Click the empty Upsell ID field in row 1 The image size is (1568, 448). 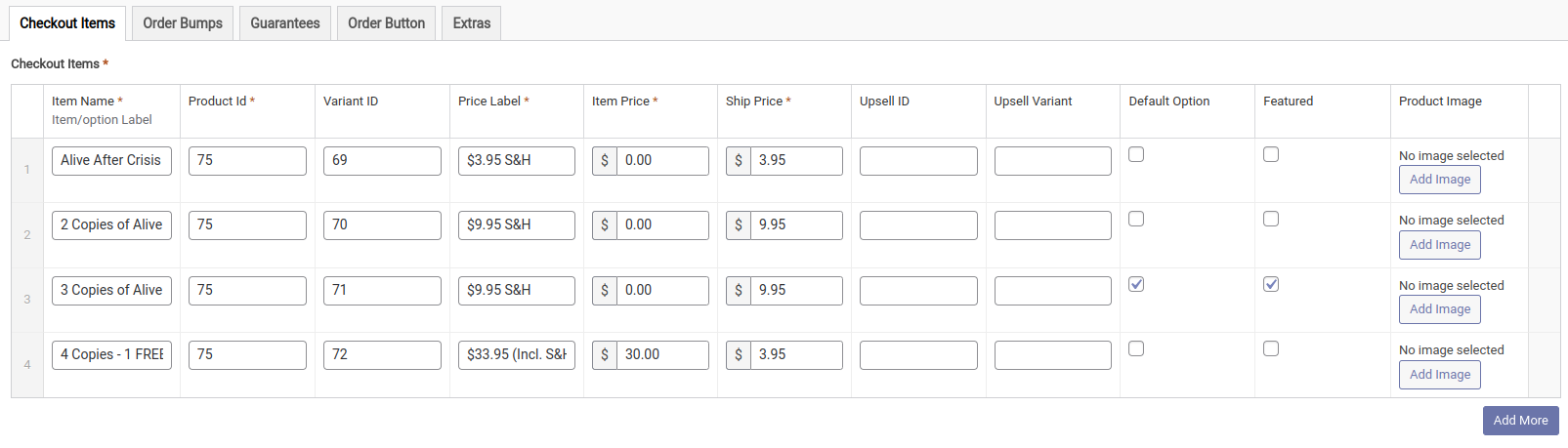coord(918,161)
